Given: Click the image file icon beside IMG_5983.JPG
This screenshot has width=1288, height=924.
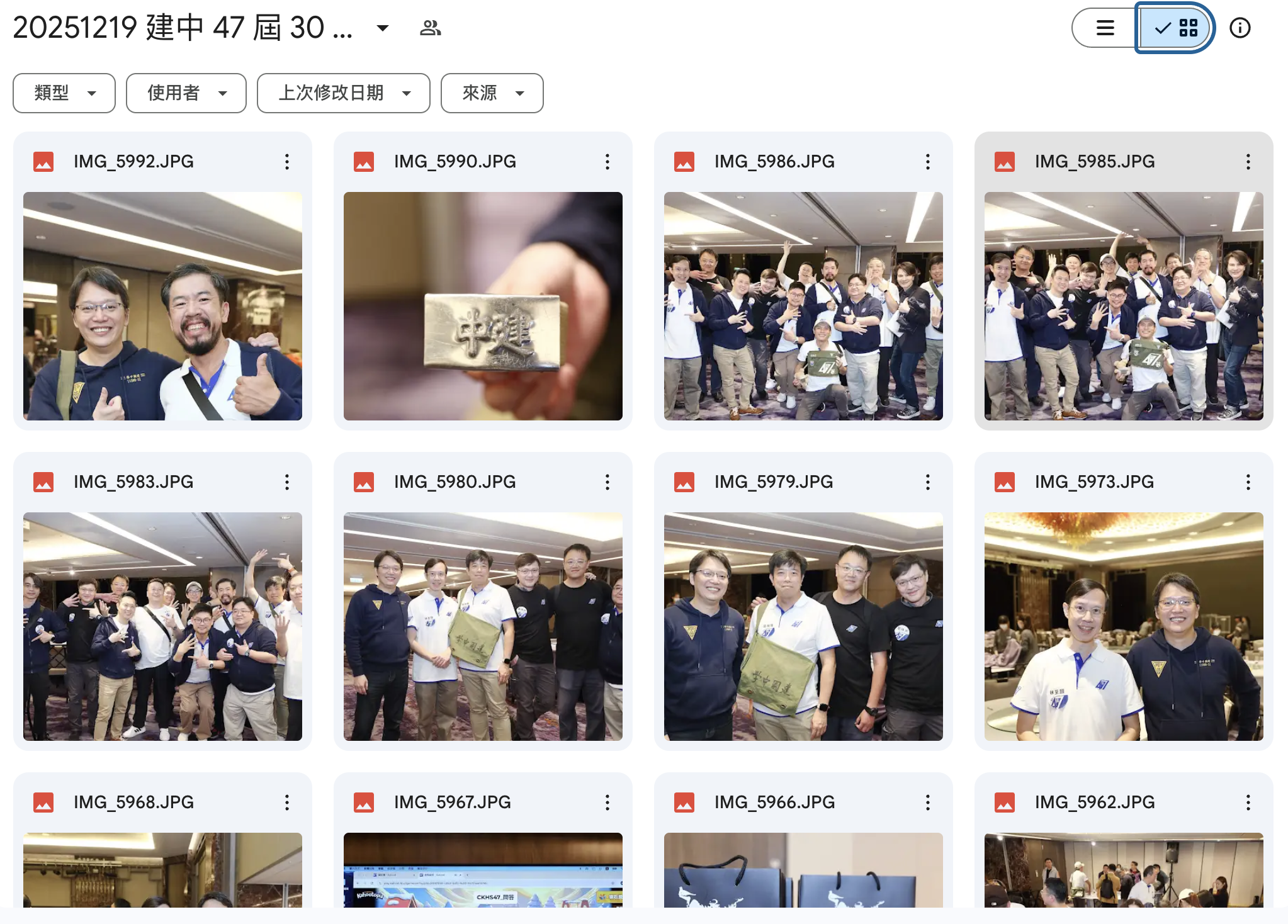Looking at the screenshot, I should click(43, 482).
